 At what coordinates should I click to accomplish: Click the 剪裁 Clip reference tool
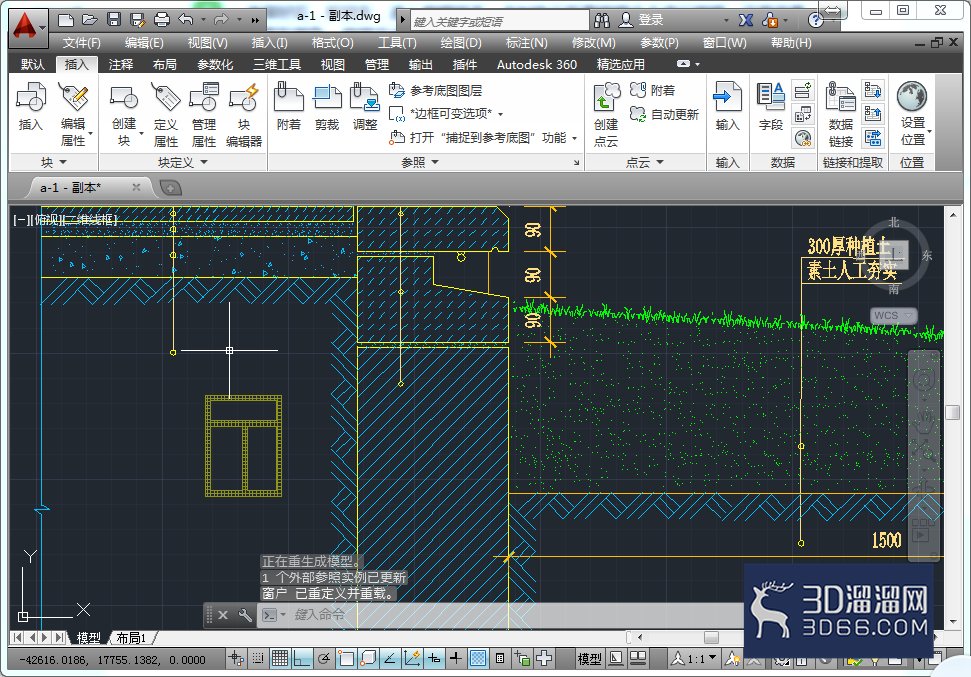[327, 107]
